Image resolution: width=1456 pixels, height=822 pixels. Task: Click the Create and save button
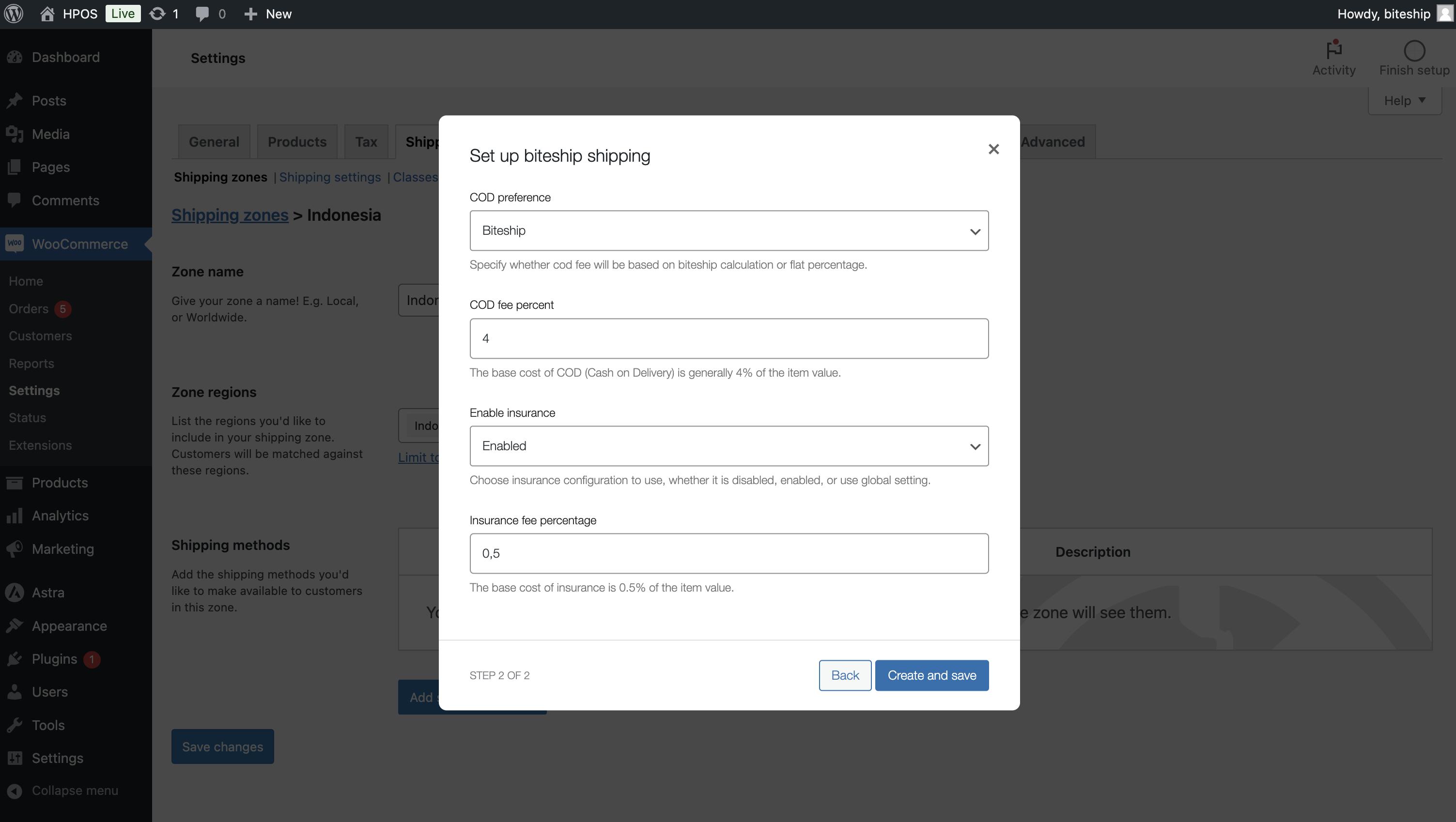(931, 675)
